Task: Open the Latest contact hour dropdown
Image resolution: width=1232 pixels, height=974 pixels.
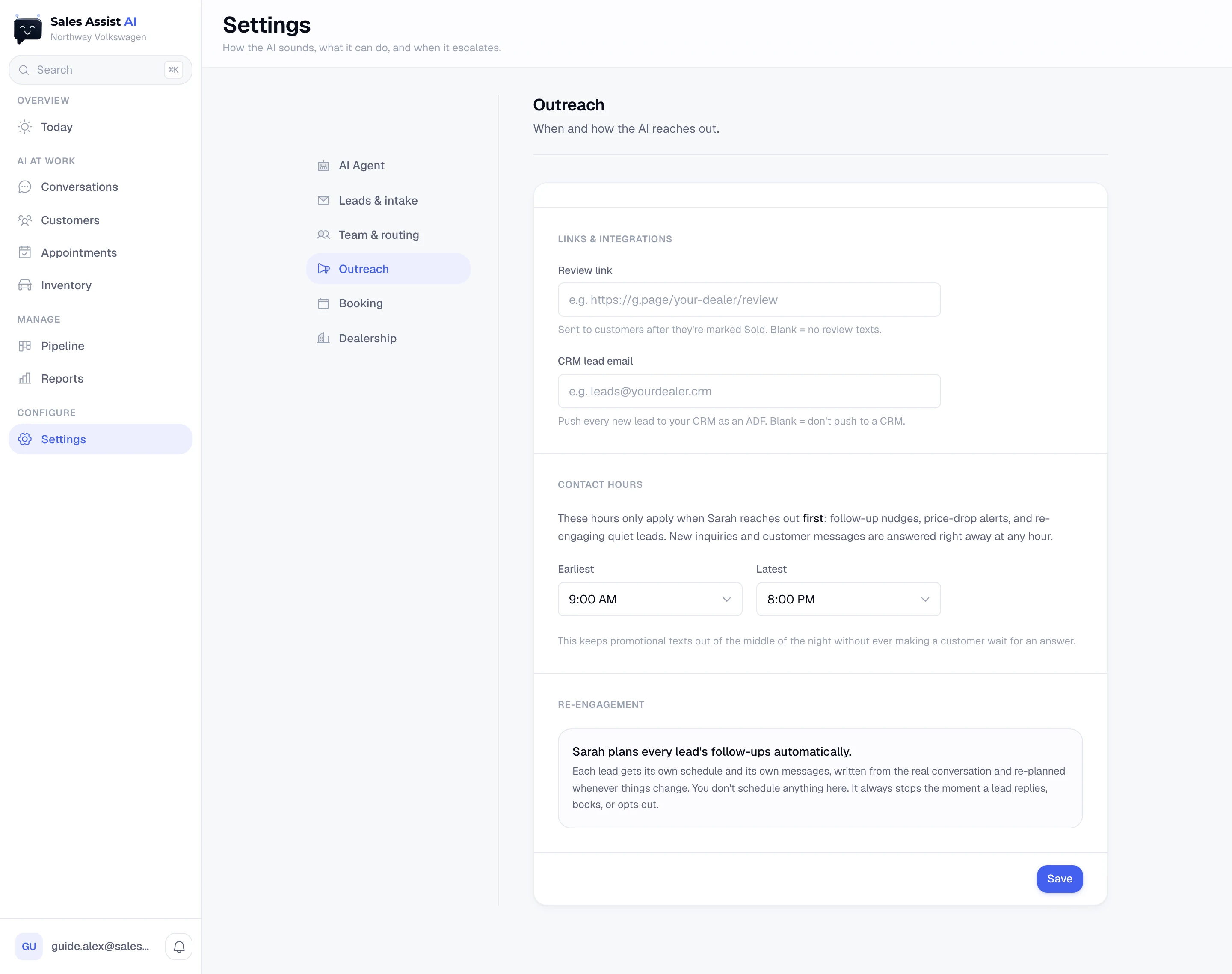Action: point(848,599)
